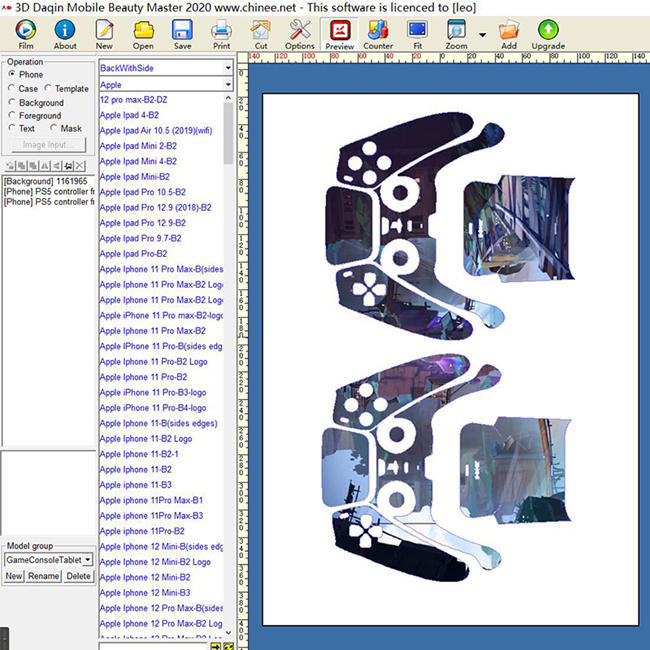
Task: Select the Cut tool icon
Action: coord(261,33)
